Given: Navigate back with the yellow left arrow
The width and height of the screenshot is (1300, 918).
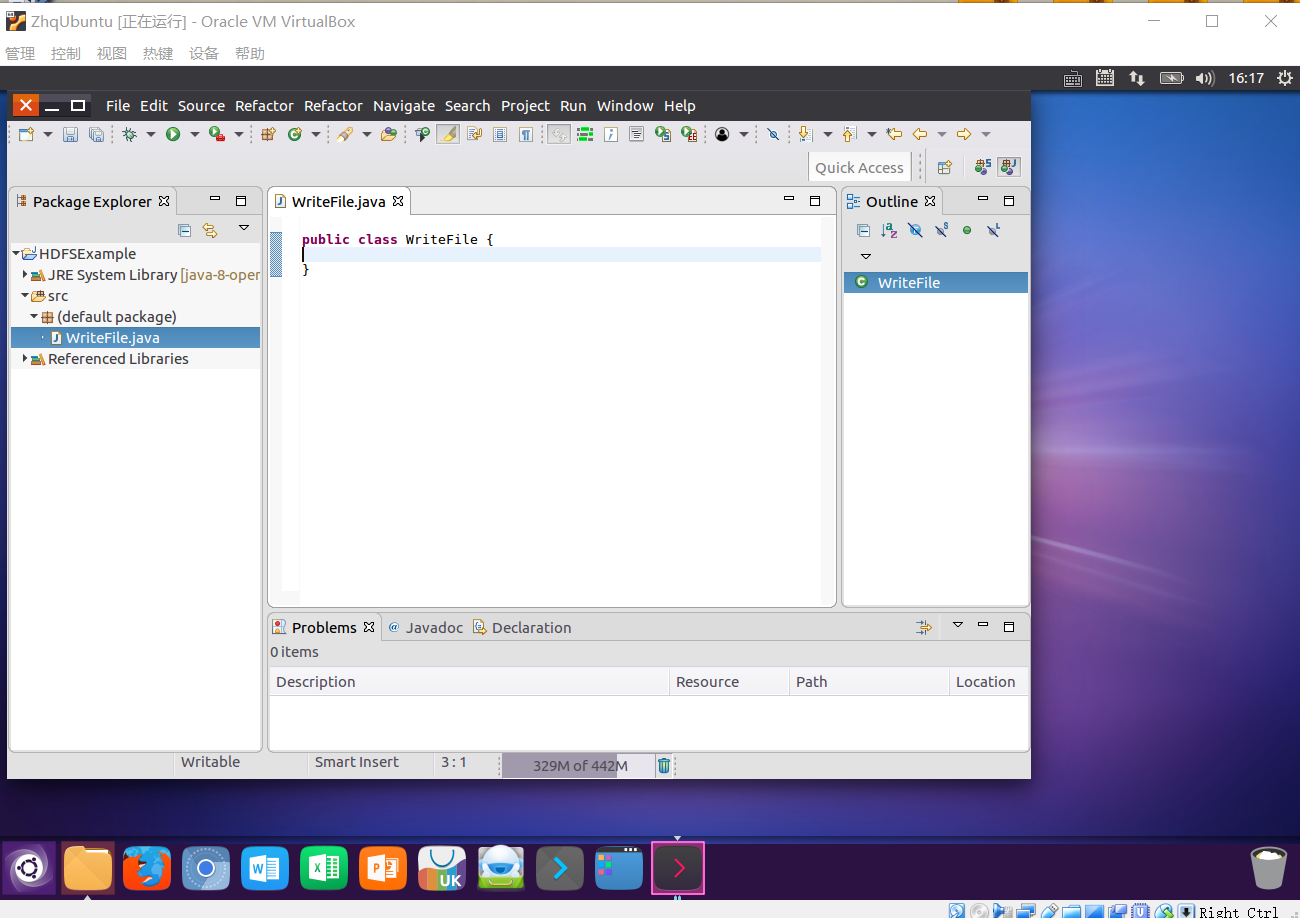Looking at the screenshot, I should point(920,134).
